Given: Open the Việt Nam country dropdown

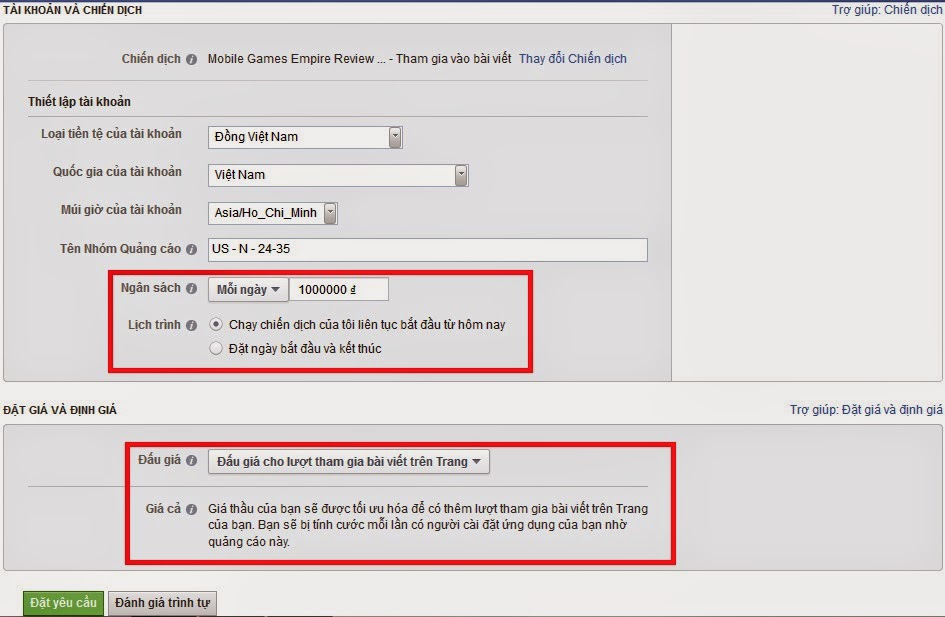Looking at the screenshot, I should [338, 175].
